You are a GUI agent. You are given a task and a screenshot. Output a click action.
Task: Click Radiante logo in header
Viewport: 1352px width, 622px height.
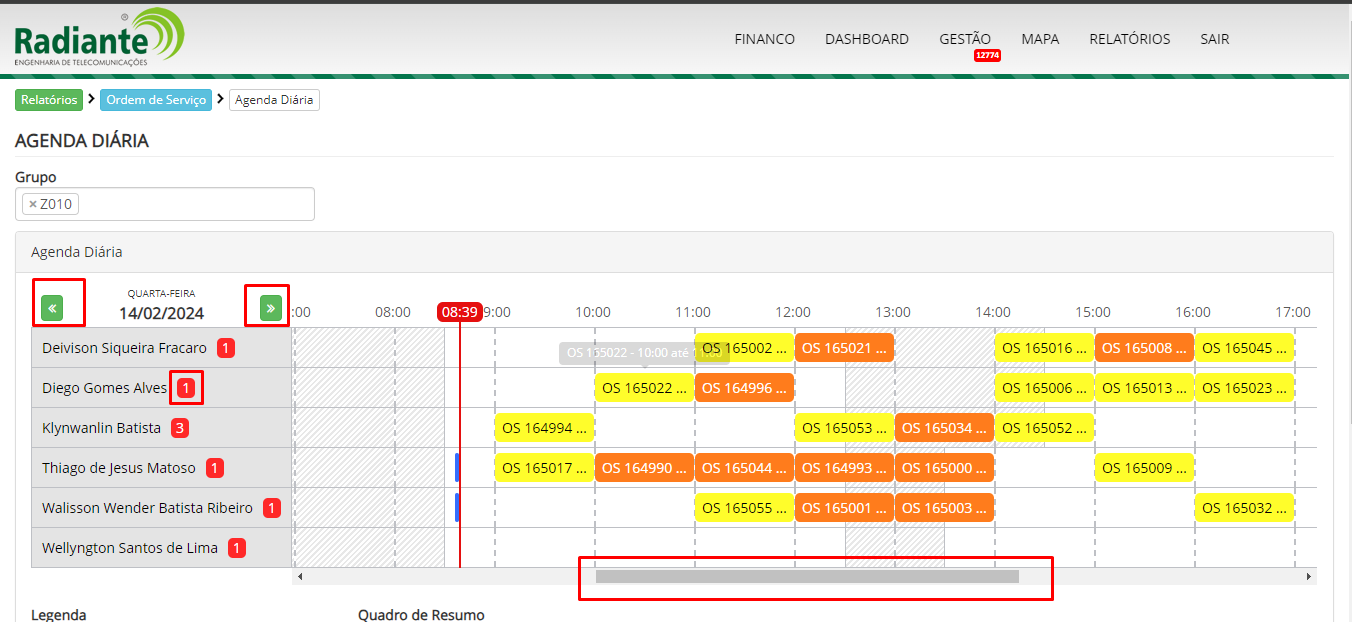(x=99, y=38)
